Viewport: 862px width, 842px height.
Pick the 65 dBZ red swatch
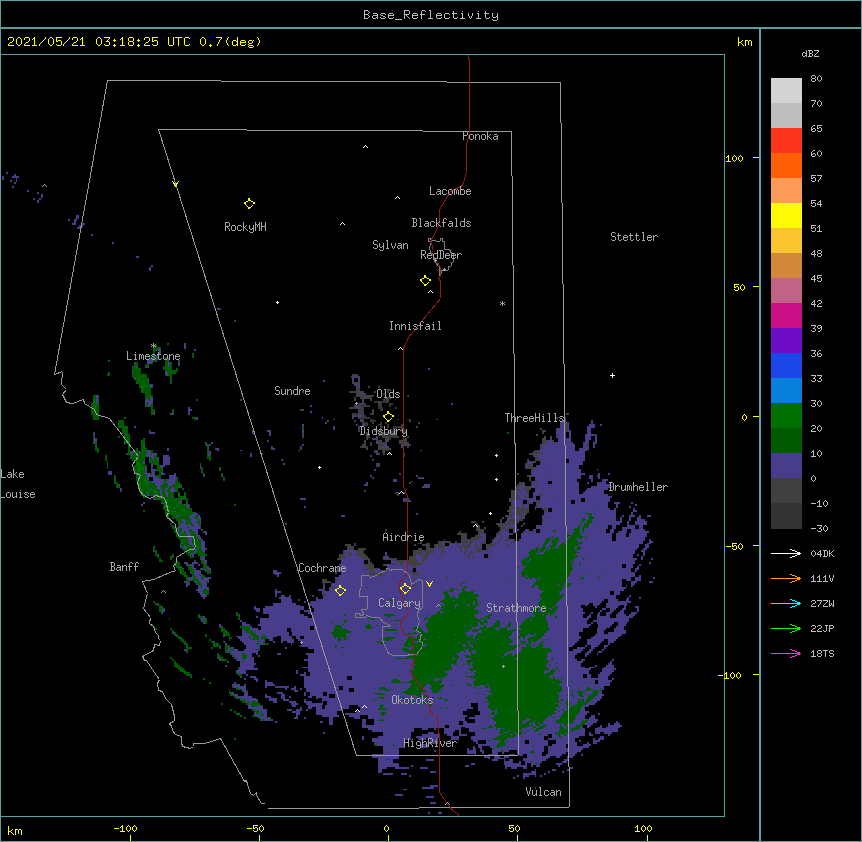click(x=786, y=141)
